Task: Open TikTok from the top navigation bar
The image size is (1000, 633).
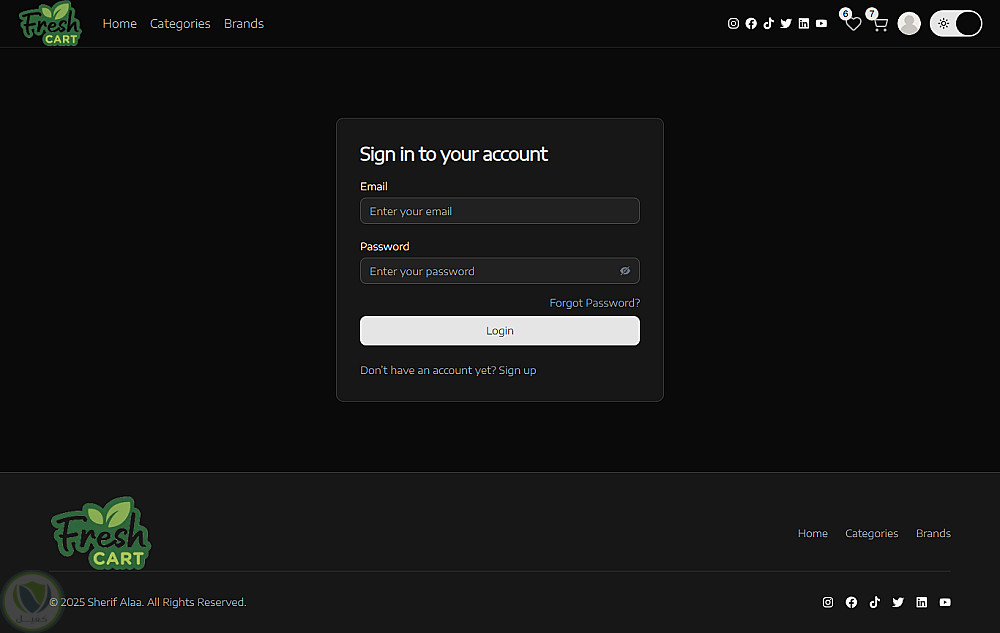Action: (768, 24)
